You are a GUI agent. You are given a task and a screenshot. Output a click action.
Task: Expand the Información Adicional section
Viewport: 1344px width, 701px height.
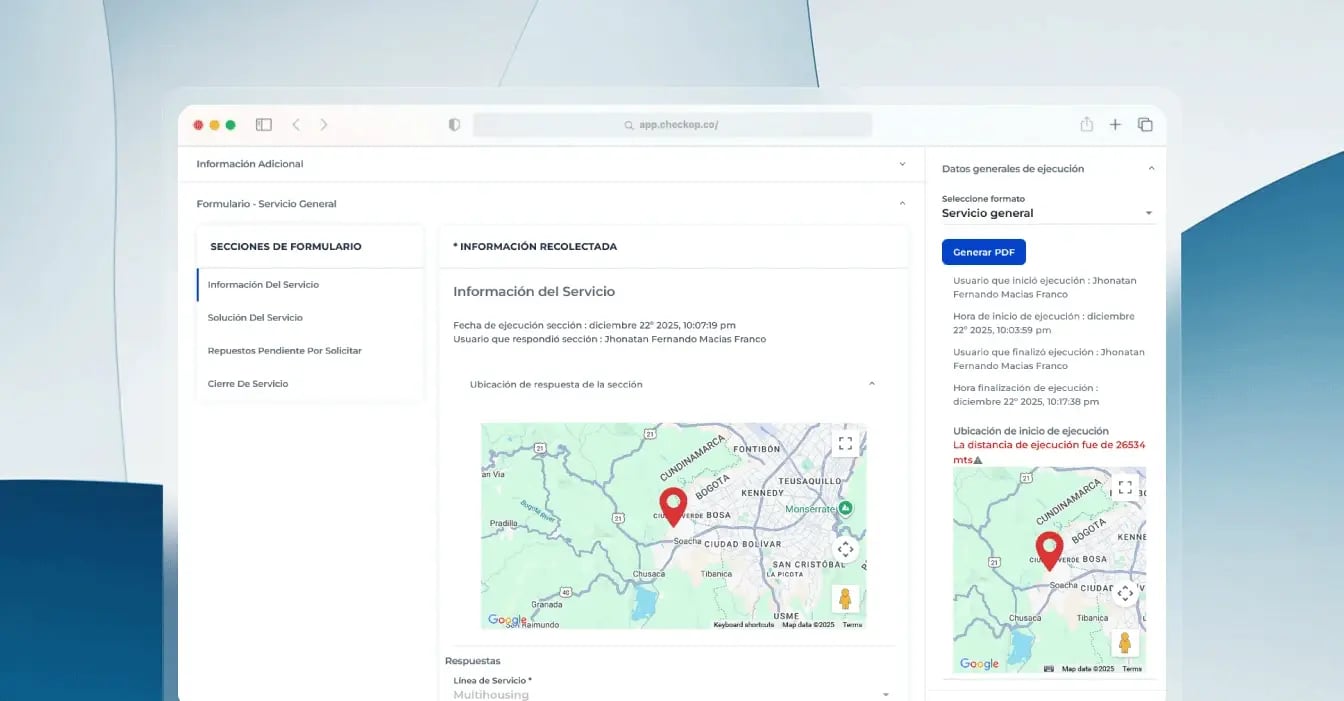(902, 164)
